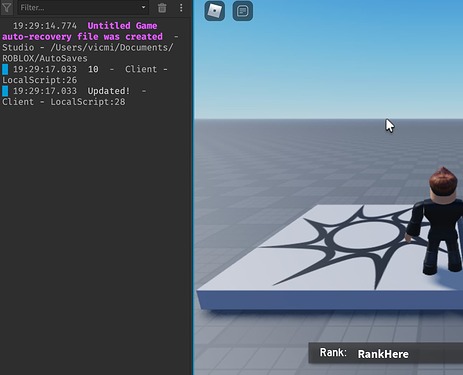Click the ROBLOX/AutoSaves path text
Viewport: 463px width, 375px height.
45,58
